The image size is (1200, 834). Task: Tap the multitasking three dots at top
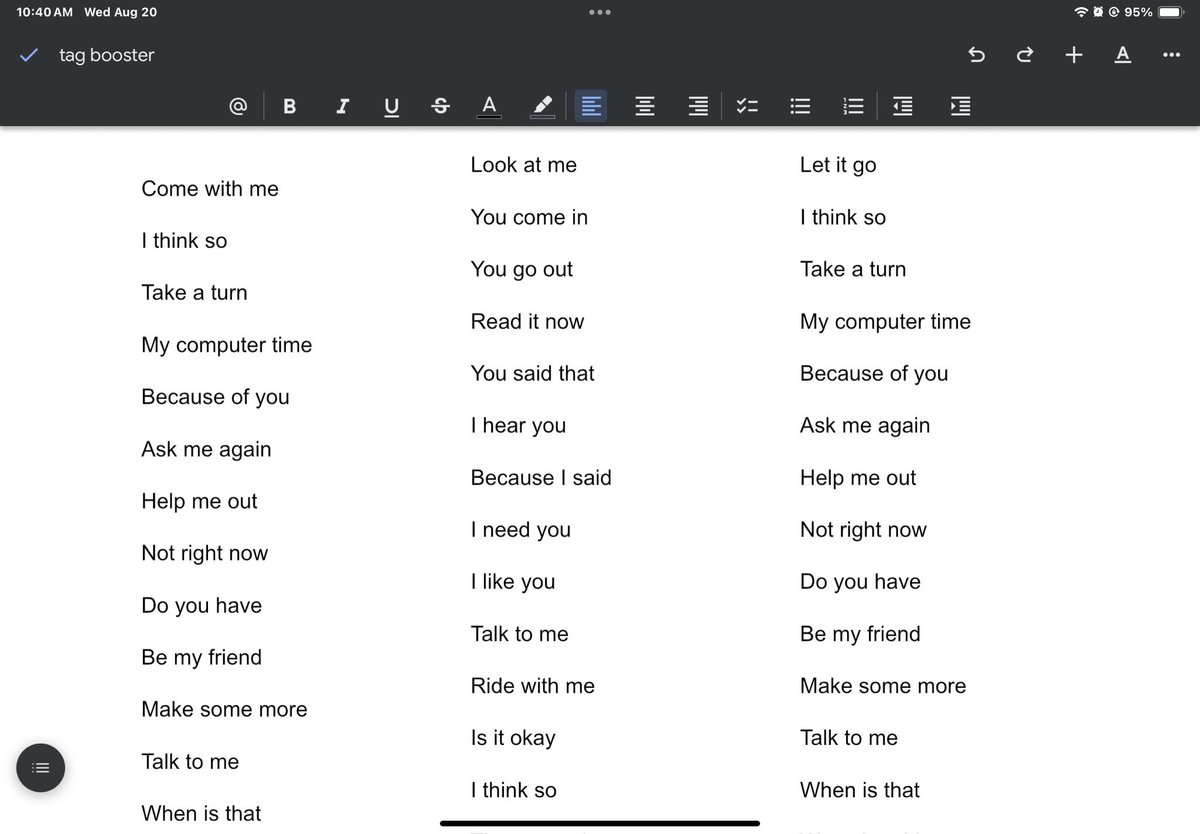[600, 12]
